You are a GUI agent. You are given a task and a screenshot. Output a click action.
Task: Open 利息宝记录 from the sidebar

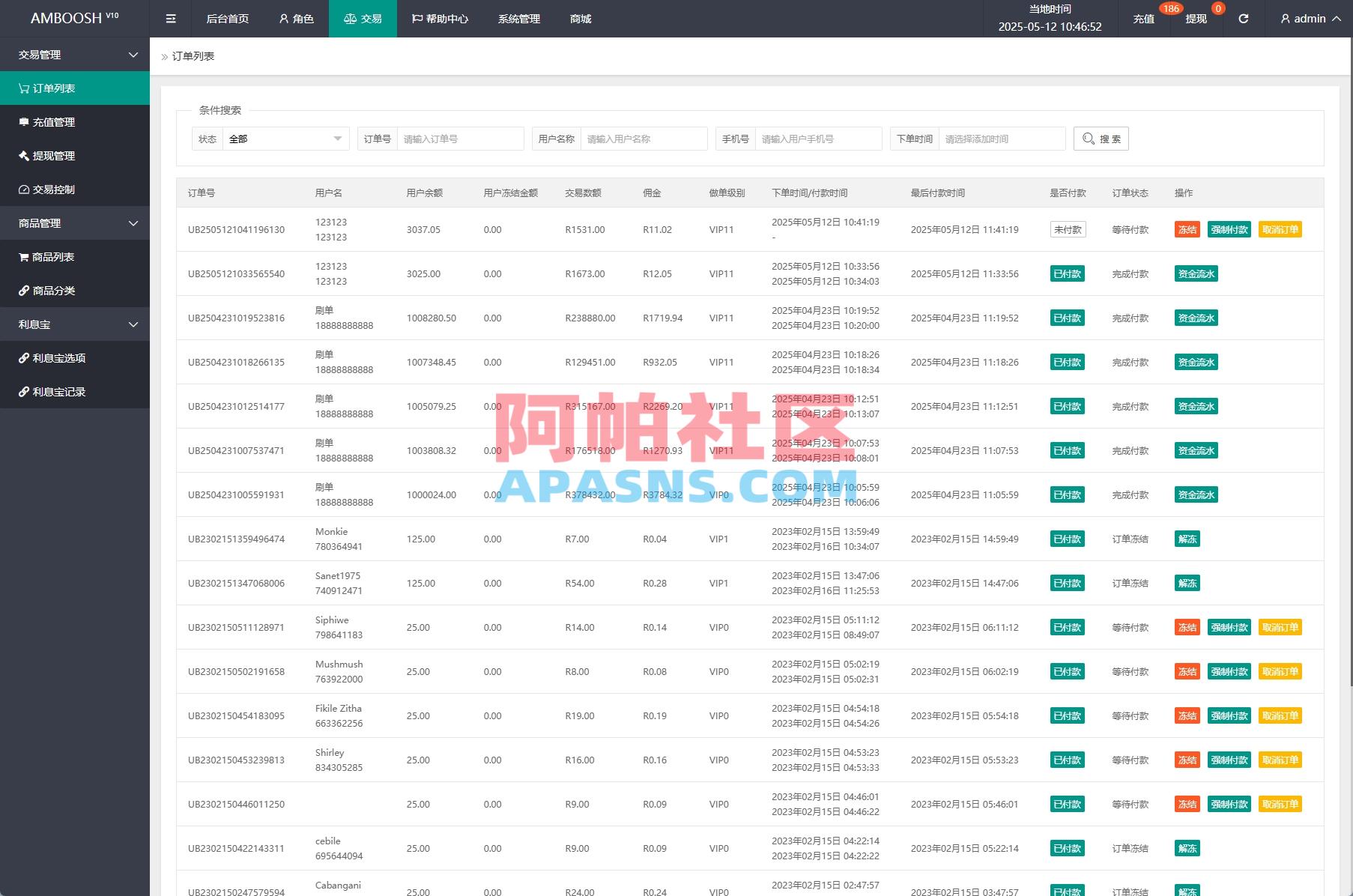(x=56, y=391)
